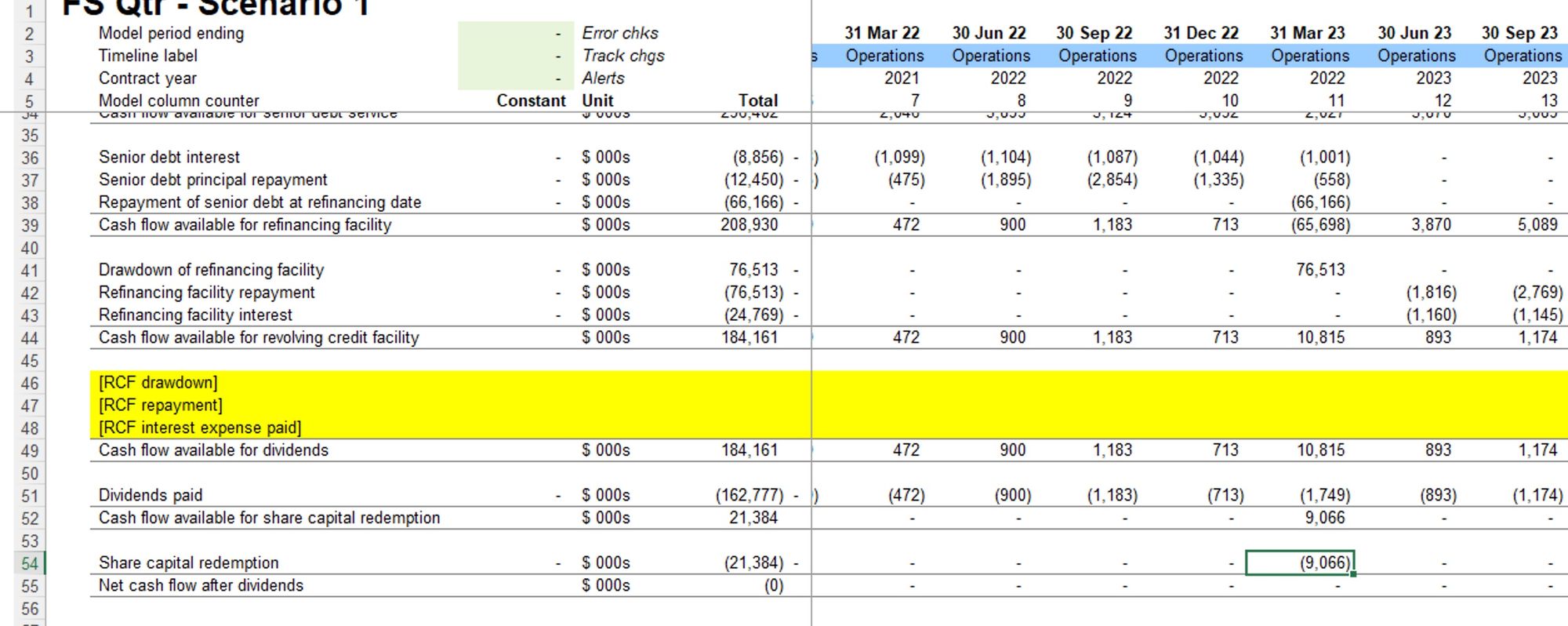This screenshot has height=626, width=1568.
Task: Select the 'Share capital redemption' label
Action: click(x=188, y=563)
